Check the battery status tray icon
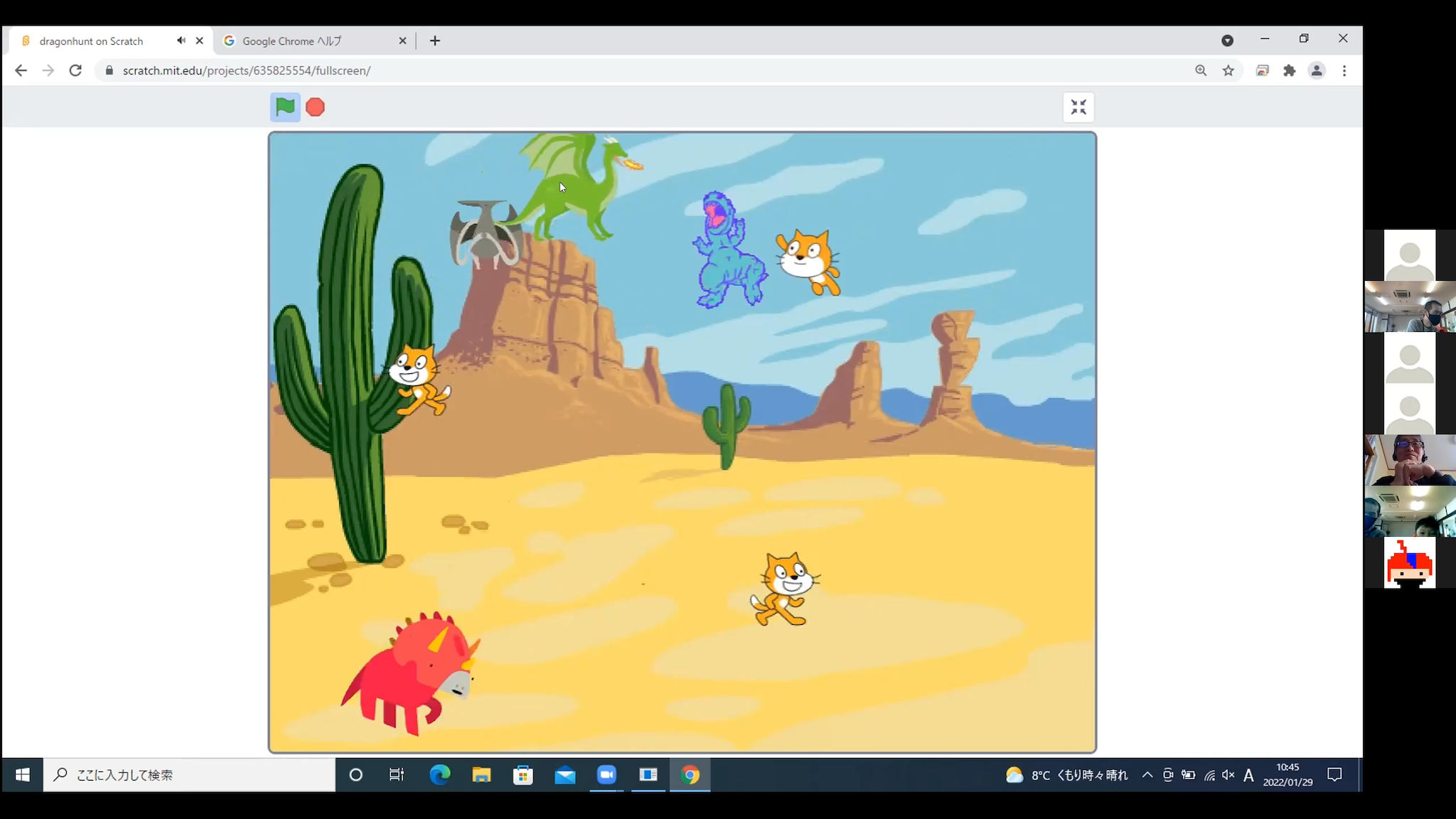The width and height of the screenshot is (1456, 819). [x=1188, y=775]
